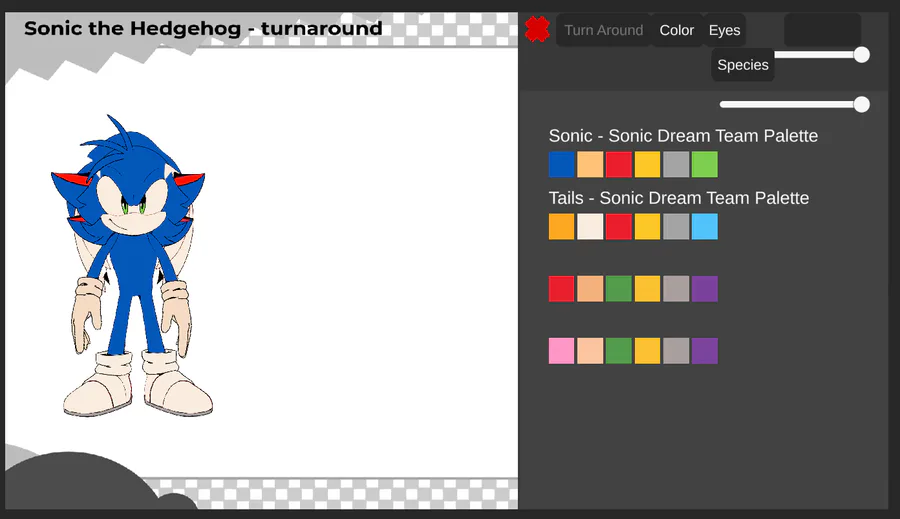Click the 'Sonic - Sonic Dream Team Palette' label
The image size is (900, 519).
[683, 136]
